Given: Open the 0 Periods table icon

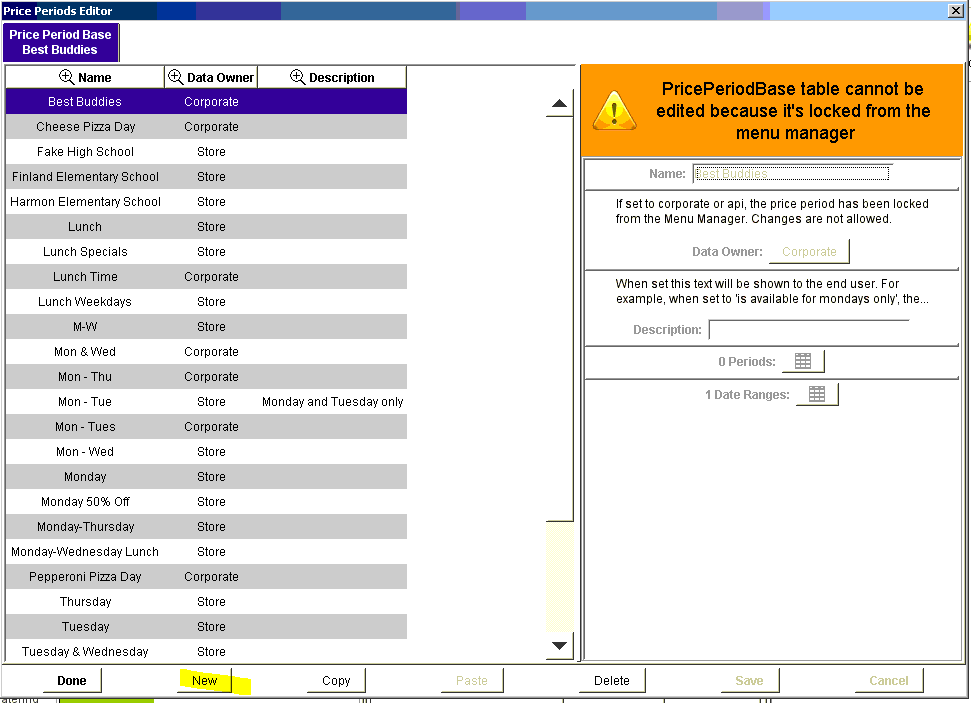Looking at the screenshot, I should (803, 361).
